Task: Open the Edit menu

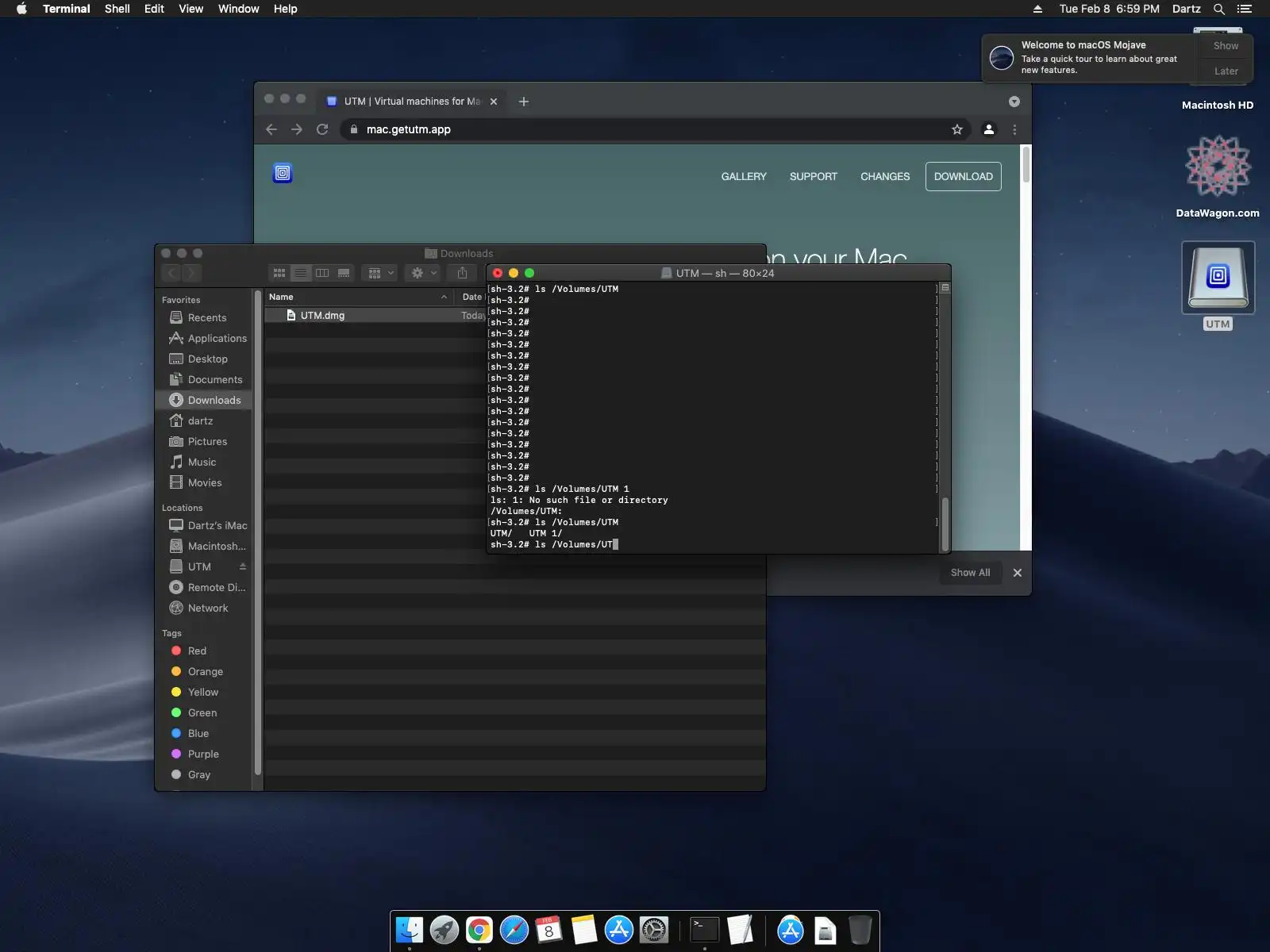Action: (154, 9)
